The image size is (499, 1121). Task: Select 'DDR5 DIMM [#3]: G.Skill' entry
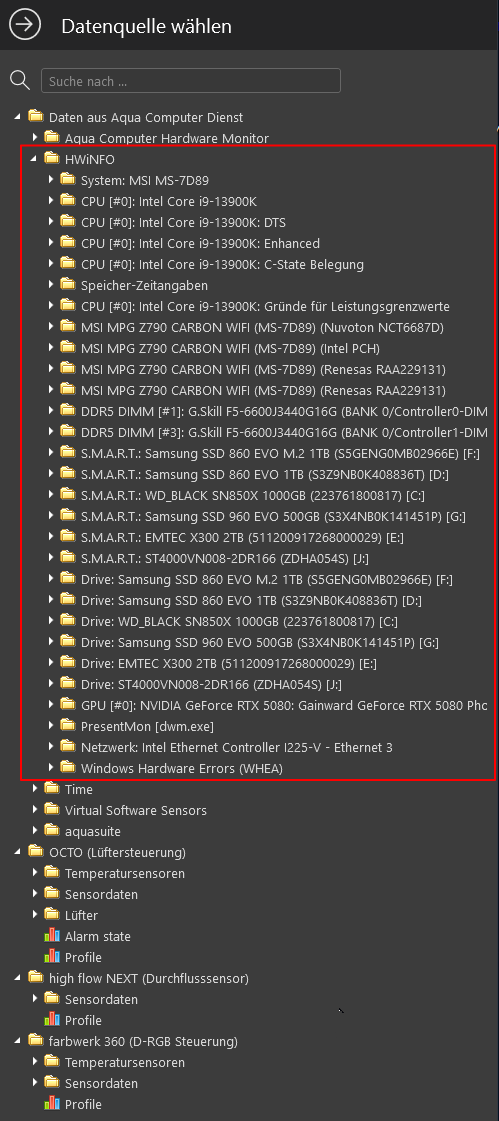pos(285,433)
